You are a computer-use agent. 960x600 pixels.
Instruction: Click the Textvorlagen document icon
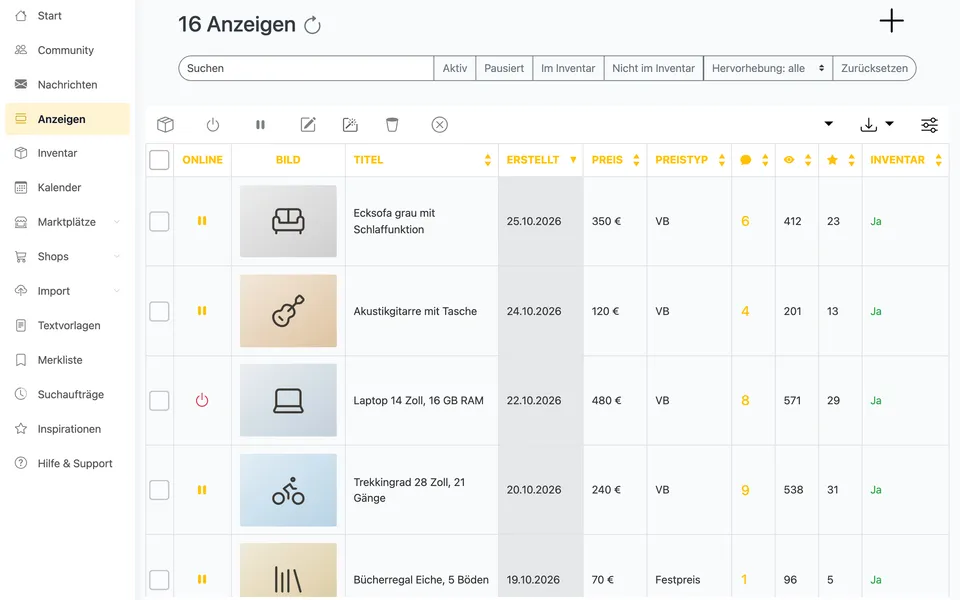click(21, 325)
